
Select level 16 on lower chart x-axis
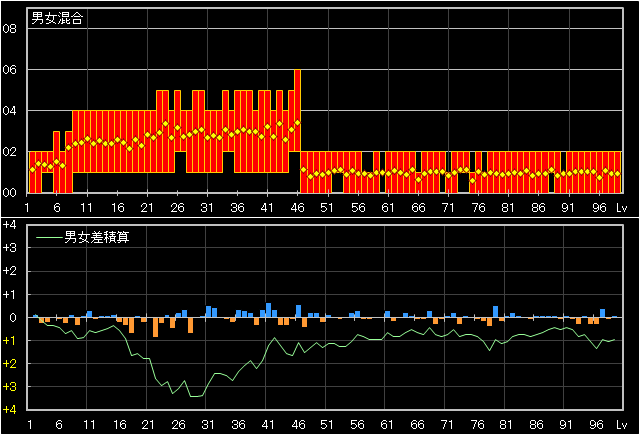119,425
